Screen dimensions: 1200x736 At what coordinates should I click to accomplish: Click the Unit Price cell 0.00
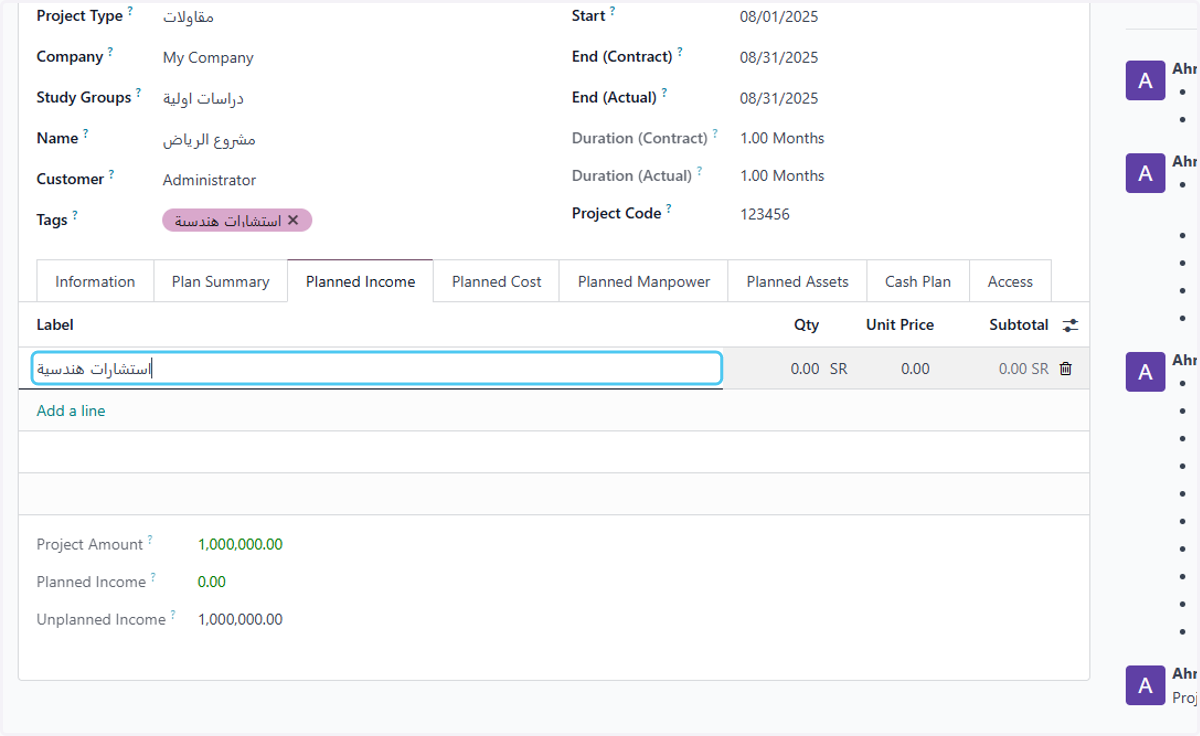(x=915, y=369)
